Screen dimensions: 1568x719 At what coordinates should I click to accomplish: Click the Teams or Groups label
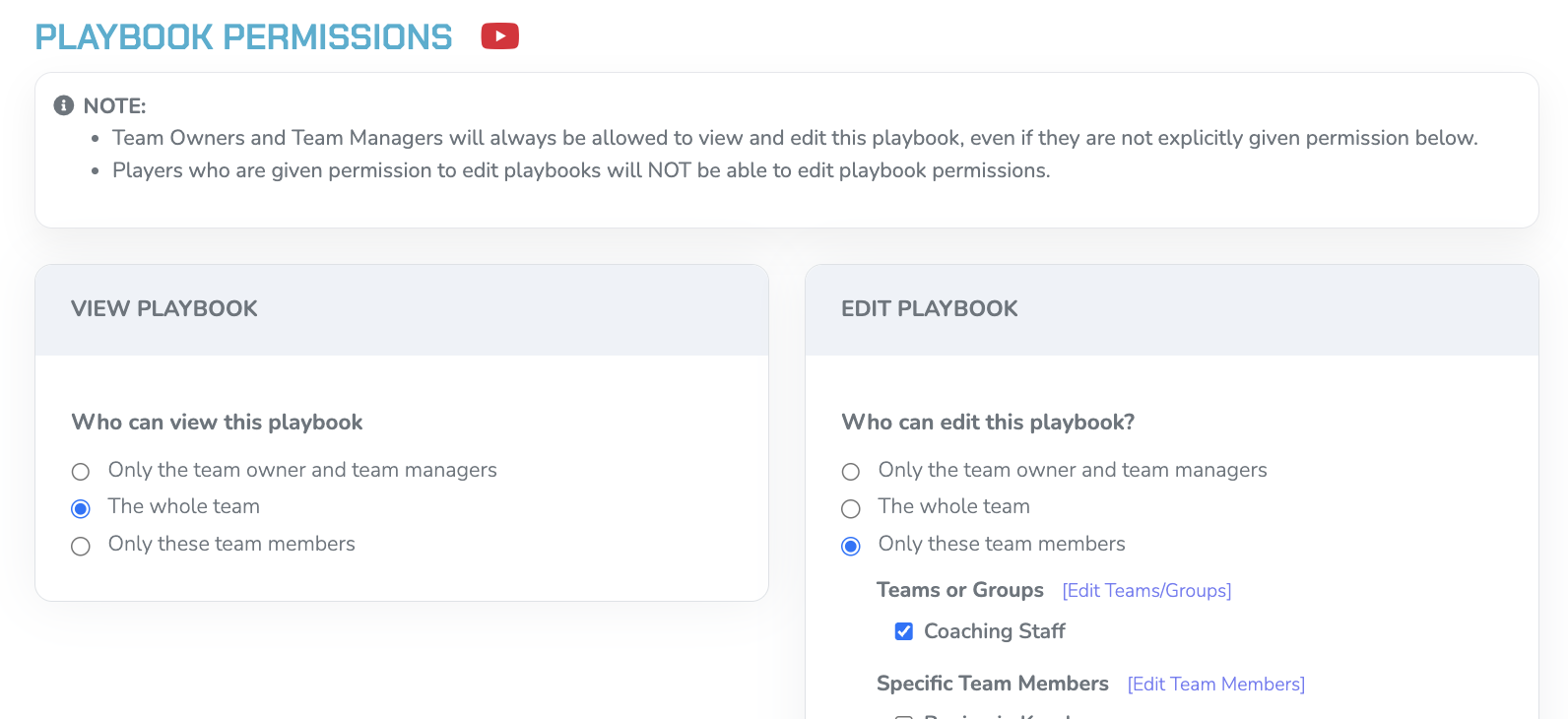click(x=960, y=590)
